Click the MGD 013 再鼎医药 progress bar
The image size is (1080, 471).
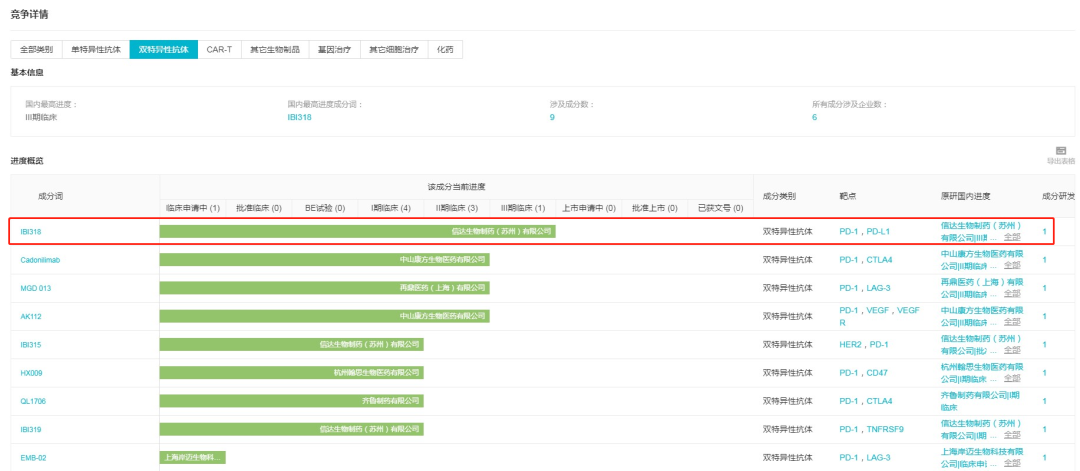pyautogui.click(x=324, y=288)
